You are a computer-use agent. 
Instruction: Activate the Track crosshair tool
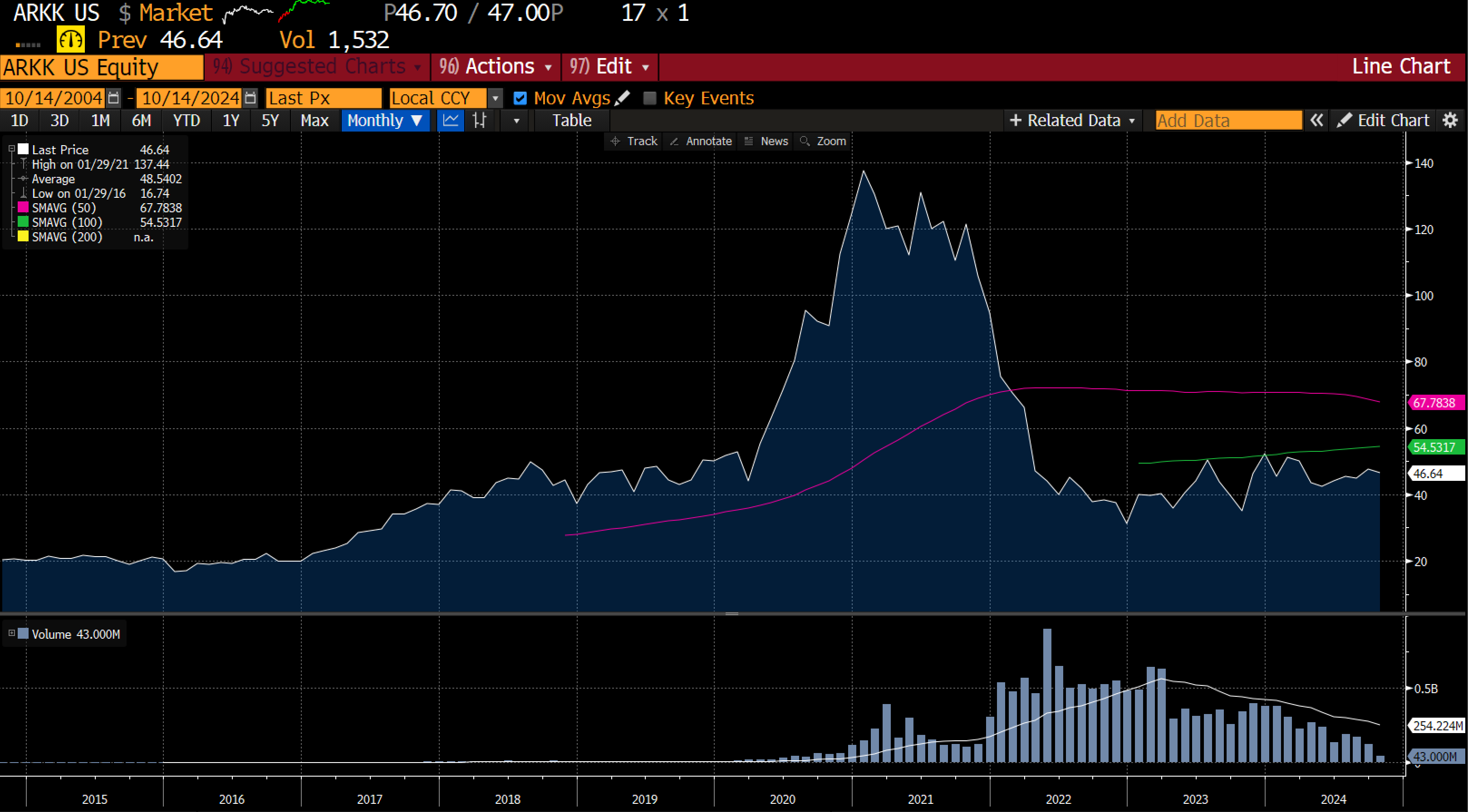[633, 142]
